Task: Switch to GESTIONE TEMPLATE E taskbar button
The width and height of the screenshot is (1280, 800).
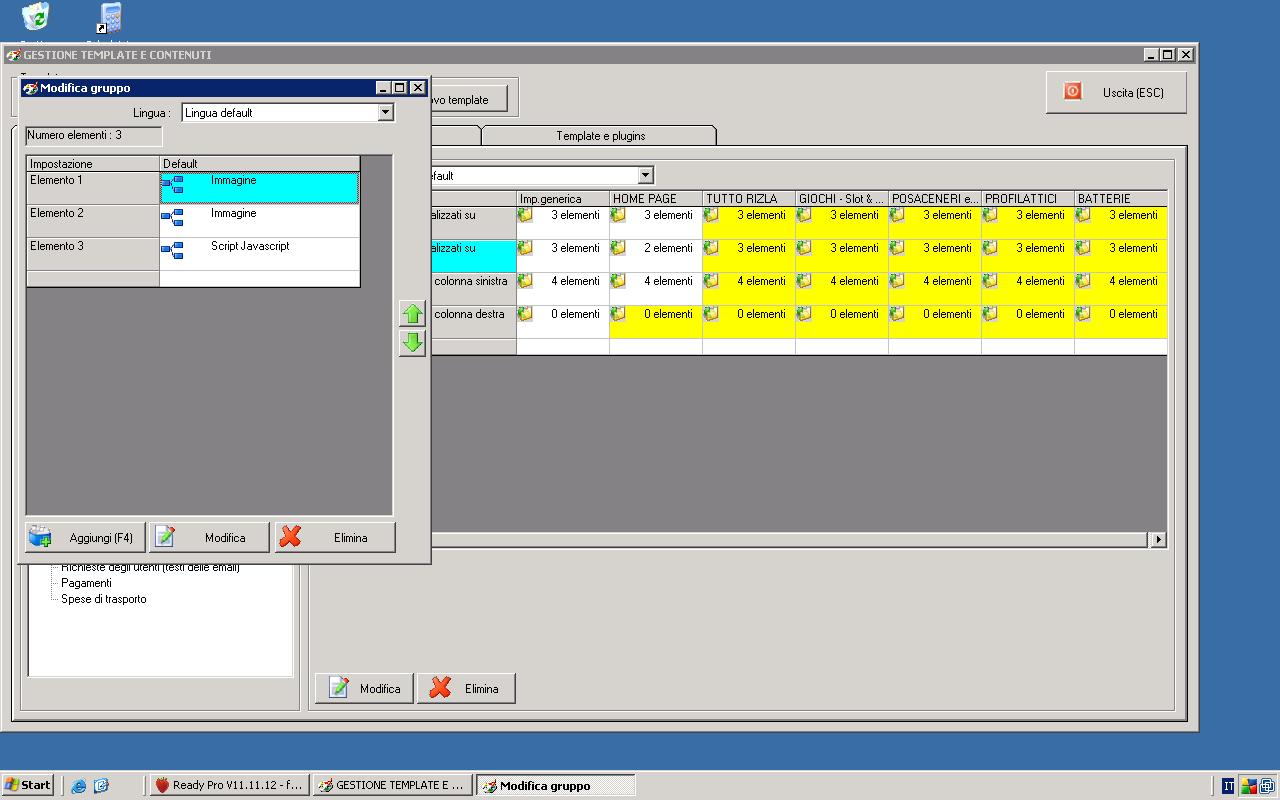Action: pos(393,786)
